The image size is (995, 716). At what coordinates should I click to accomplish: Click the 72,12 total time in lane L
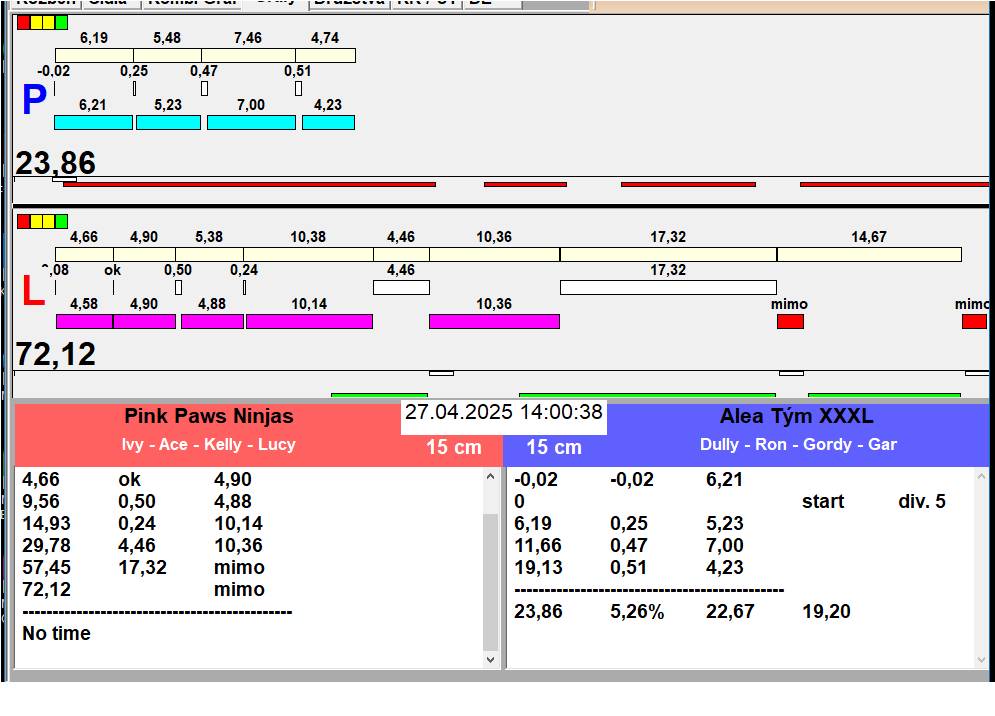point(56,353)
